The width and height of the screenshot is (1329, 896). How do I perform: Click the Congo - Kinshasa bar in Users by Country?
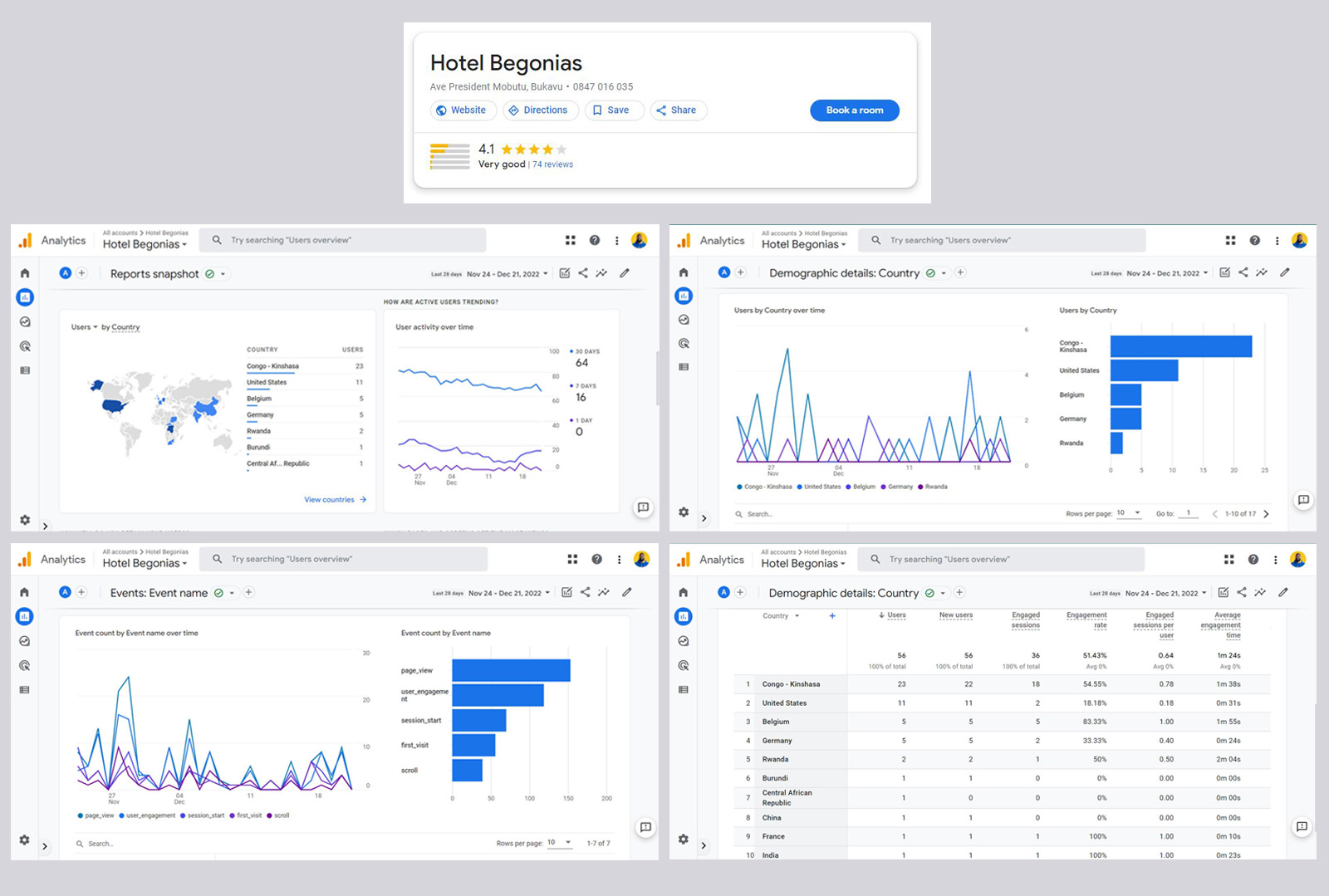click(1181, 346)
